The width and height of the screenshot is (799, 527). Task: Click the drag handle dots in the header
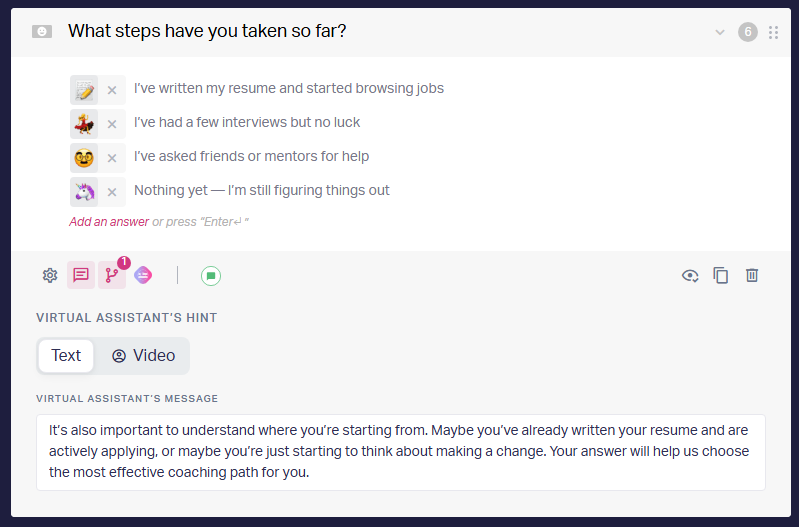pyautogui.click(x=773, y=32)
